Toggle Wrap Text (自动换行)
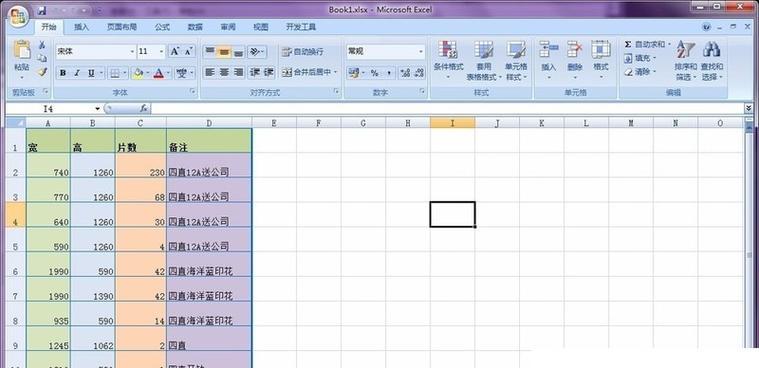 pyautogui.click(x=304, y=51)
